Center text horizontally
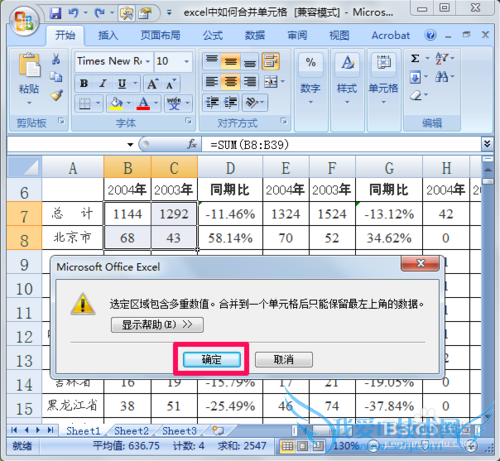Image resolution: width=500 pixels, height=461 pixels. 231,82
